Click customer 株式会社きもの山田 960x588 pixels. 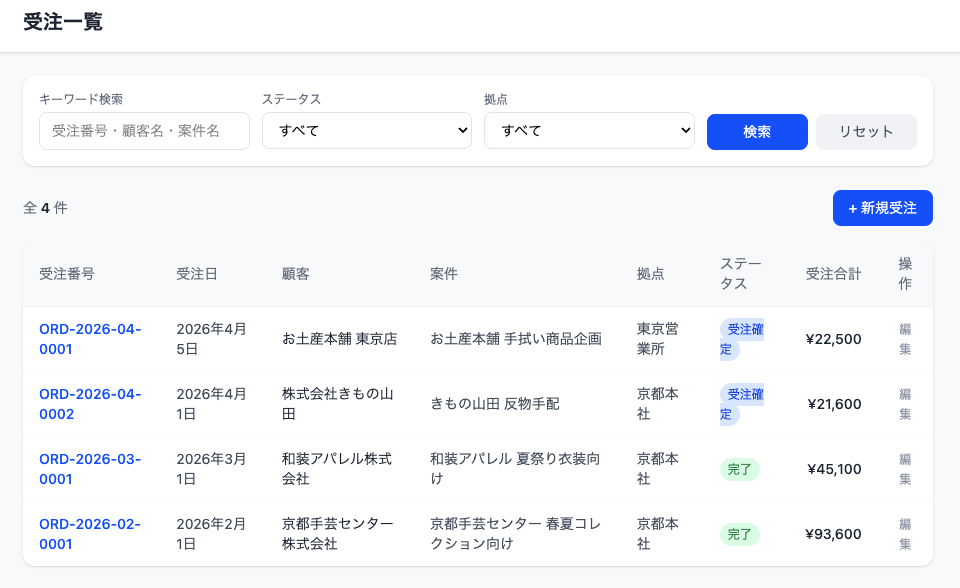coord(337,404)
